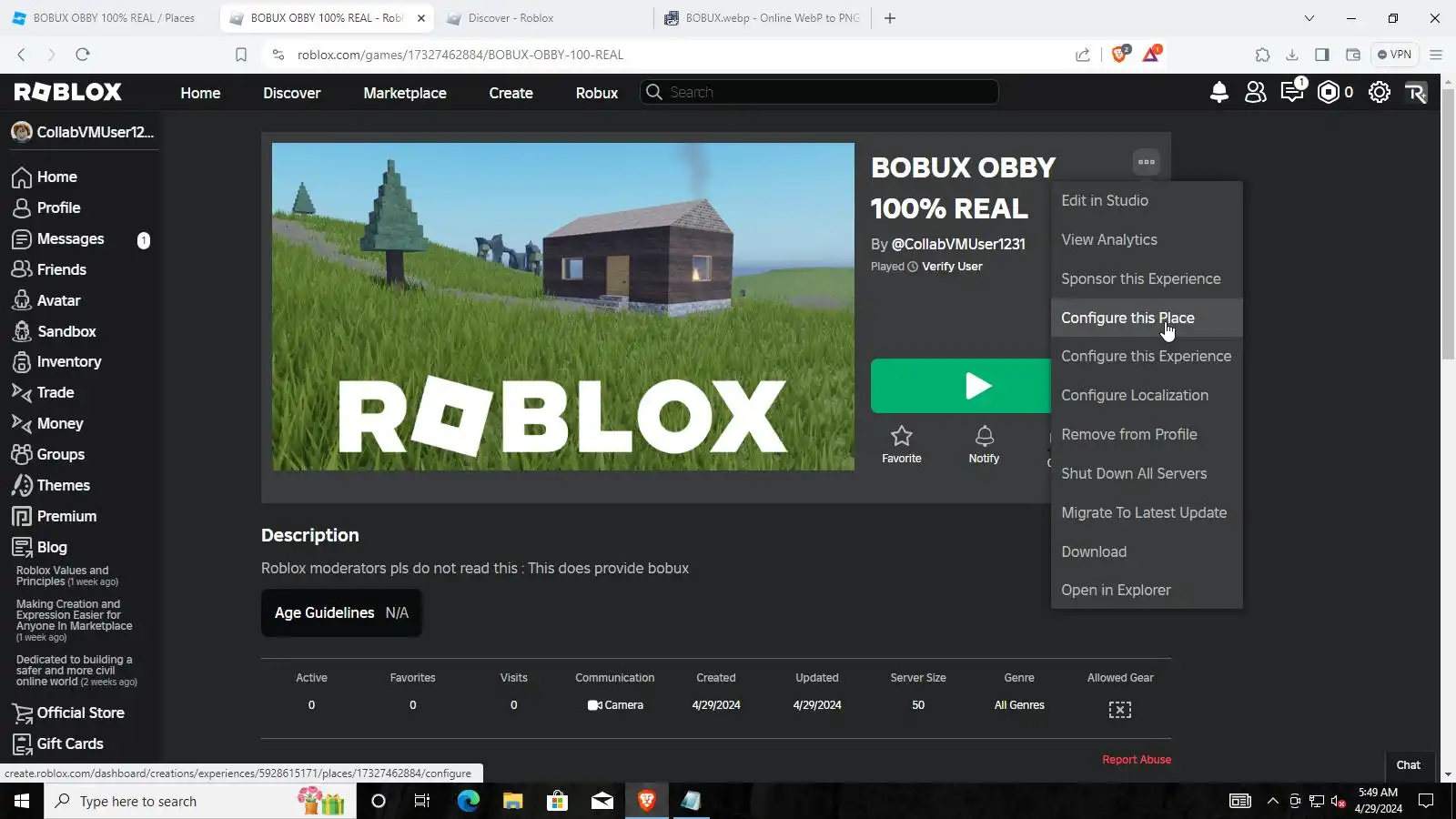Click the Verify User link

click(x=952, y=267)
